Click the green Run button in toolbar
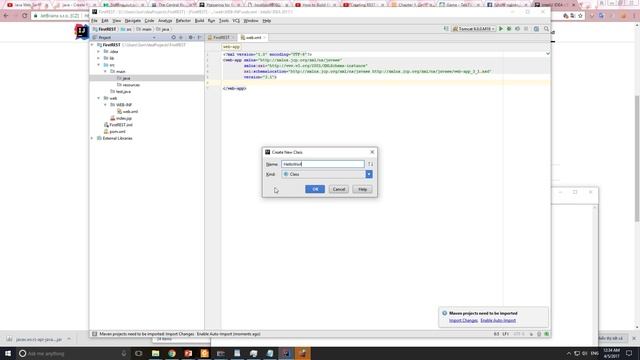Viewport: 640px width, 360px height. coord(501,29)
